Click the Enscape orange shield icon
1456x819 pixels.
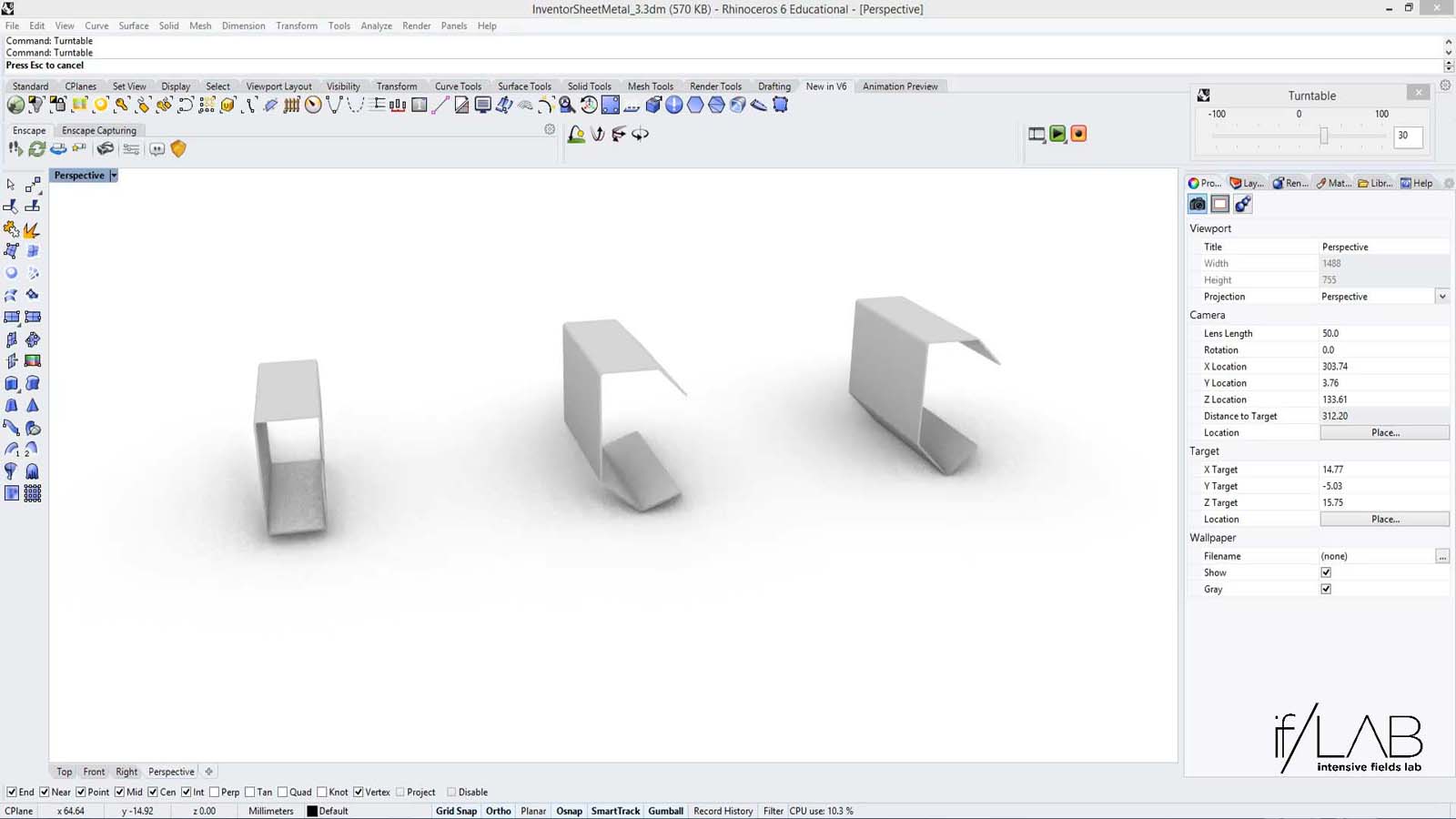click(x=178, y=148)
